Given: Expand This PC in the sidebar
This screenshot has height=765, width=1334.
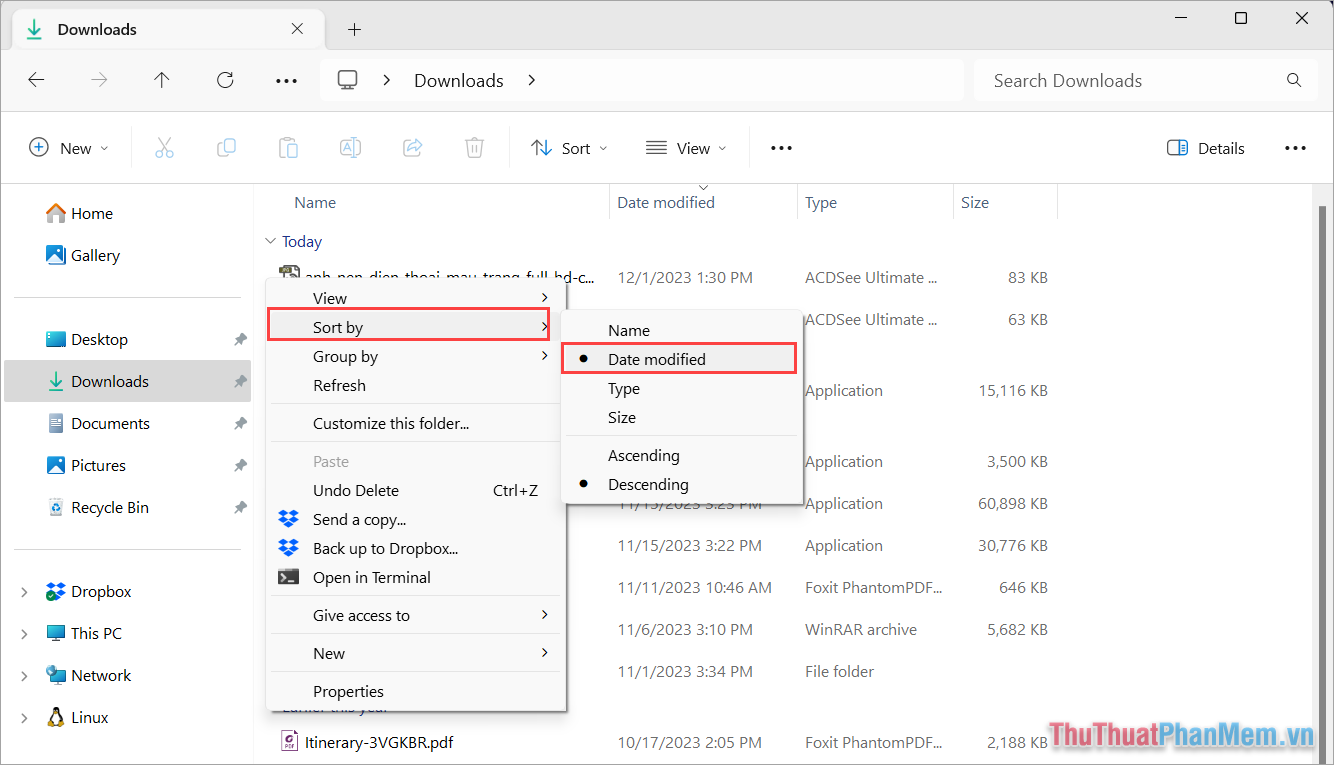Looking at the screenshot, I should (24, 633).
